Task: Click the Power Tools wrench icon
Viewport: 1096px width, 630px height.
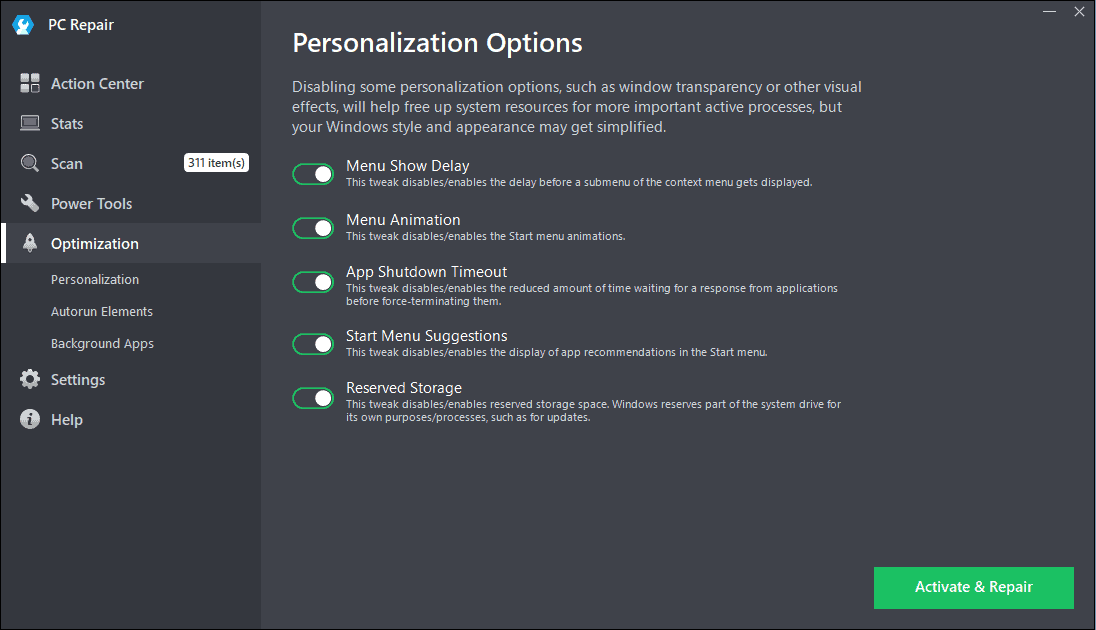Action: click(x=29, y=203)
